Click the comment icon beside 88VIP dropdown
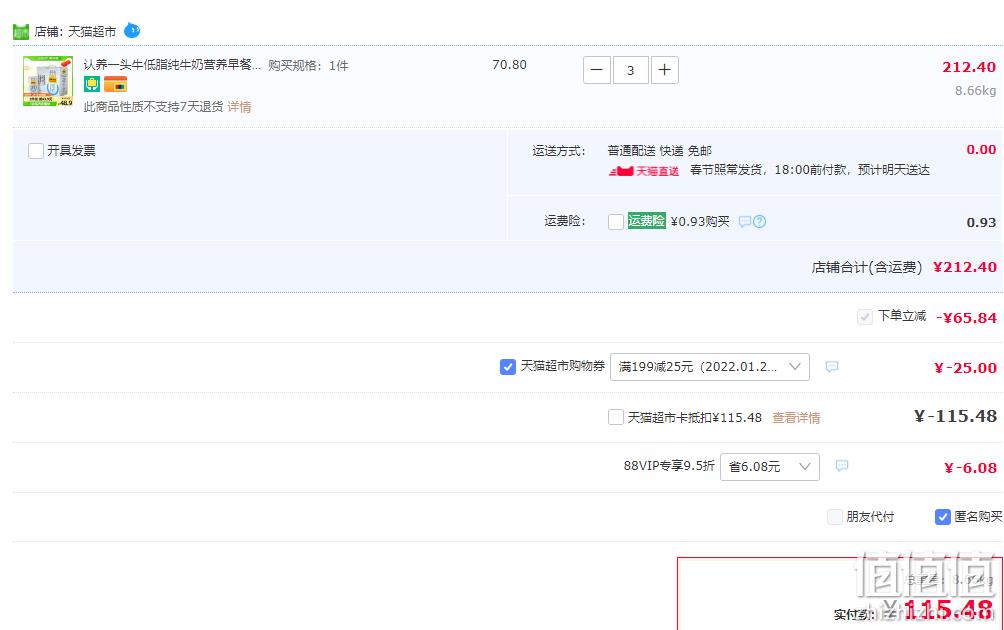Screen dimensions: 1004x630 (x=842, y=465)
